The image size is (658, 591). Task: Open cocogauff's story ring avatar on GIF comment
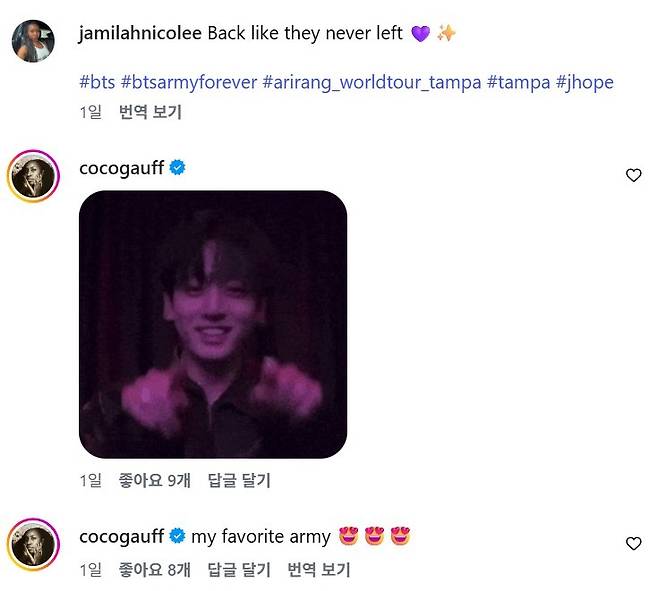click(33, 176)
